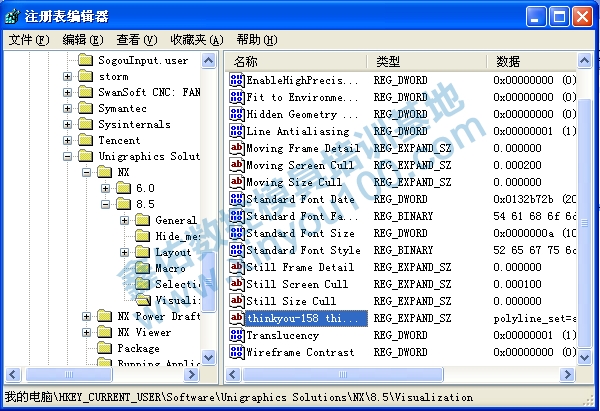Click tree pane scroll up arrow
Viewport: 600px width, 411px height.
pyautogui.click(x=209, y=60)
